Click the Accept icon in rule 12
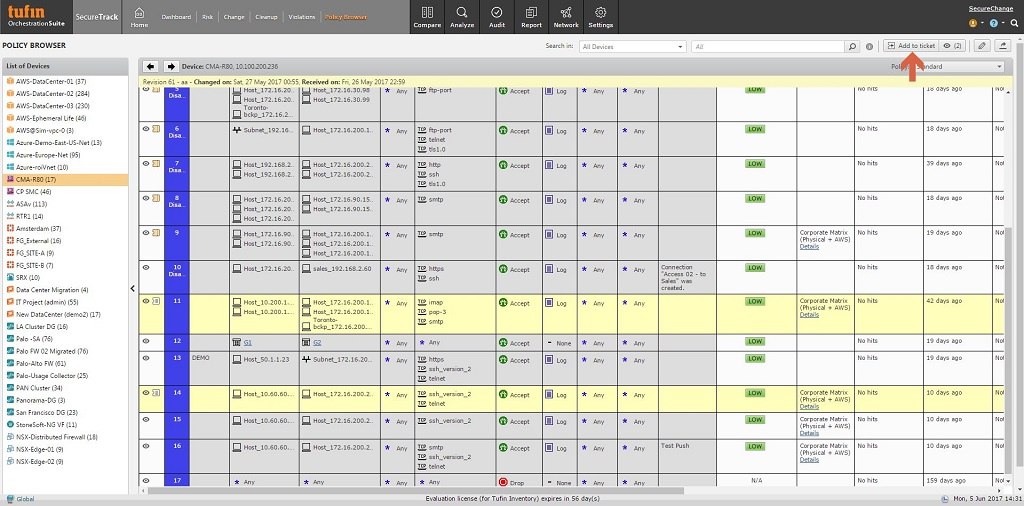Image resolution: width=1024 pixels, height=506 pixels. pos(503,343)
